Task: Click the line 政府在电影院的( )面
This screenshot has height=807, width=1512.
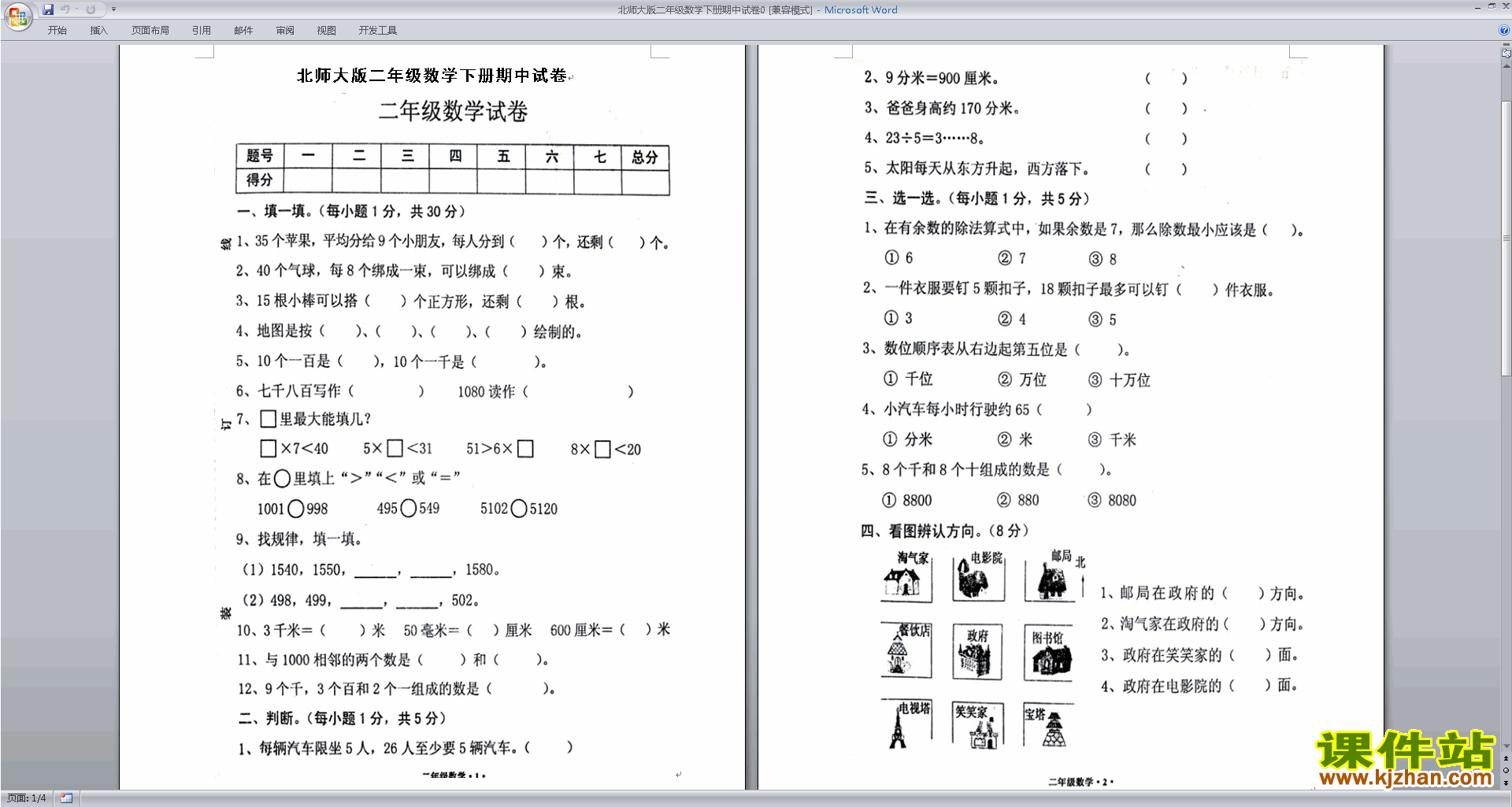Action: [x=1199, y=686]
